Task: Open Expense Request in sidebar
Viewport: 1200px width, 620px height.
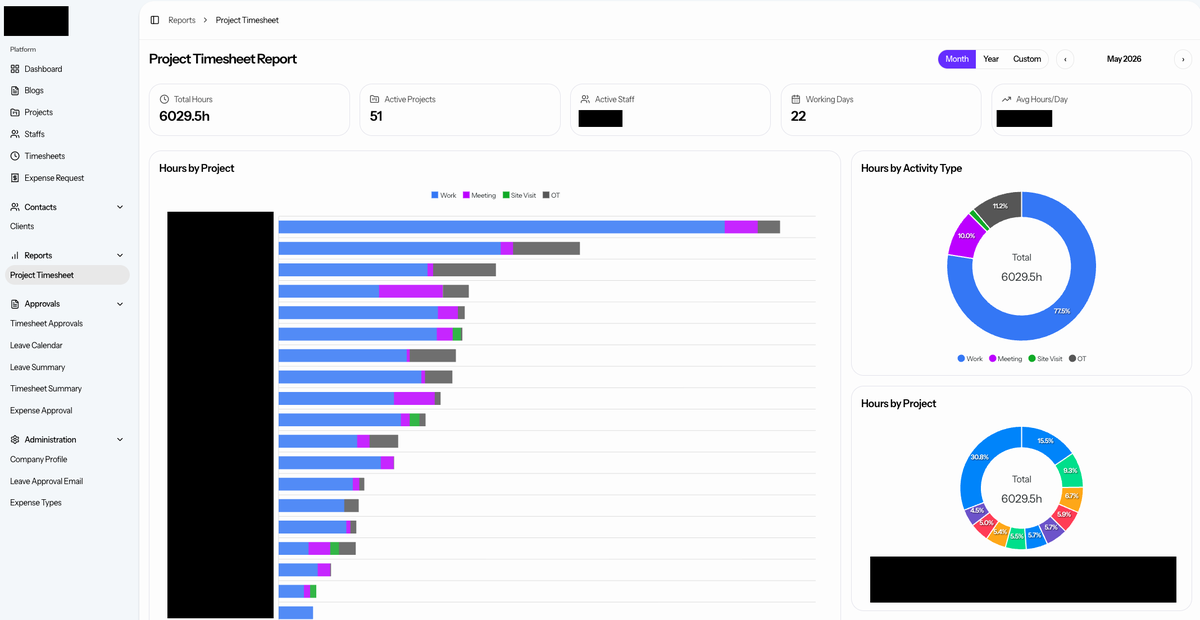Action: point(54,178)
